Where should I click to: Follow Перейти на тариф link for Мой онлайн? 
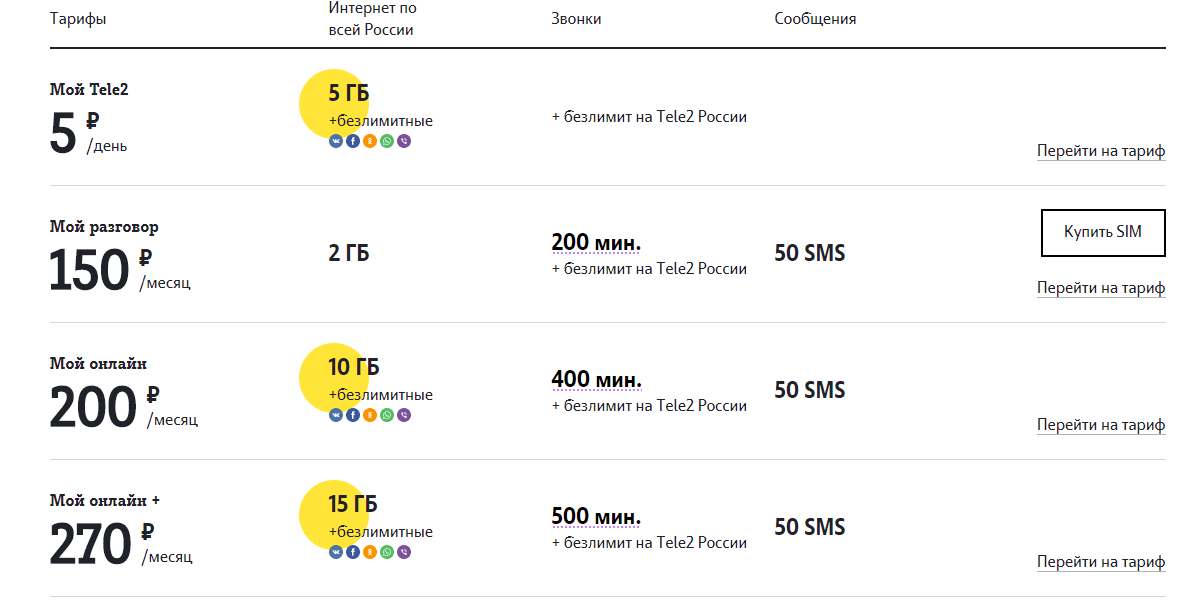(x=1101, y=425)
